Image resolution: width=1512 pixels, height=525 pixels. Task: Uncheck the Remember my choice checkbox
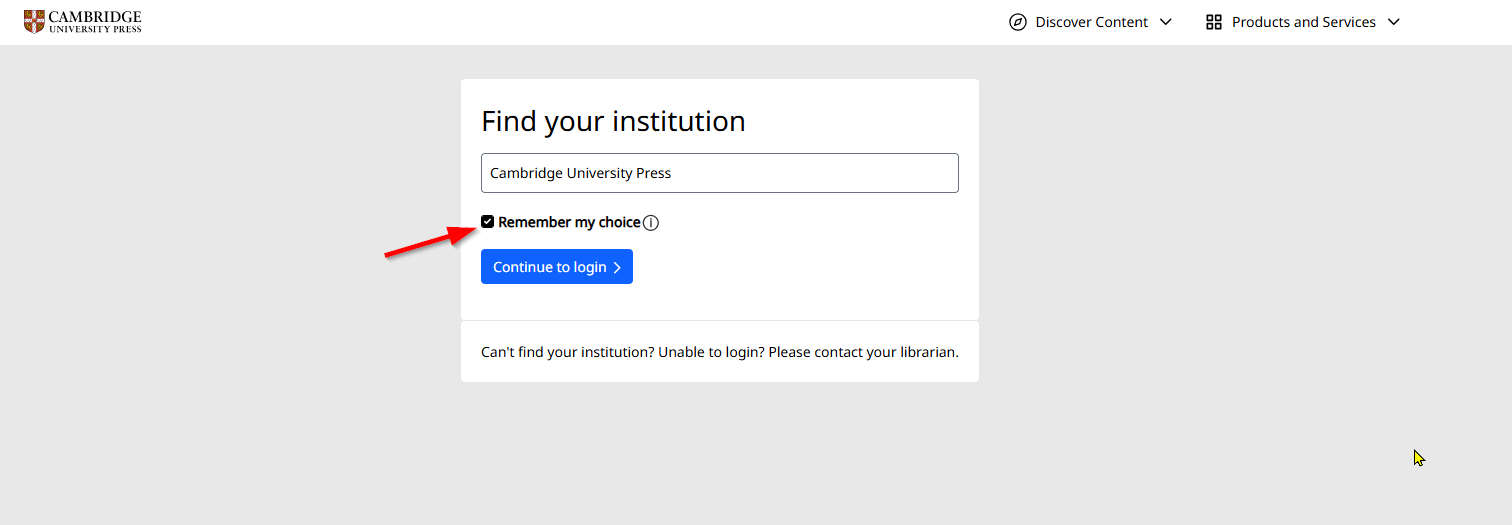488,222
